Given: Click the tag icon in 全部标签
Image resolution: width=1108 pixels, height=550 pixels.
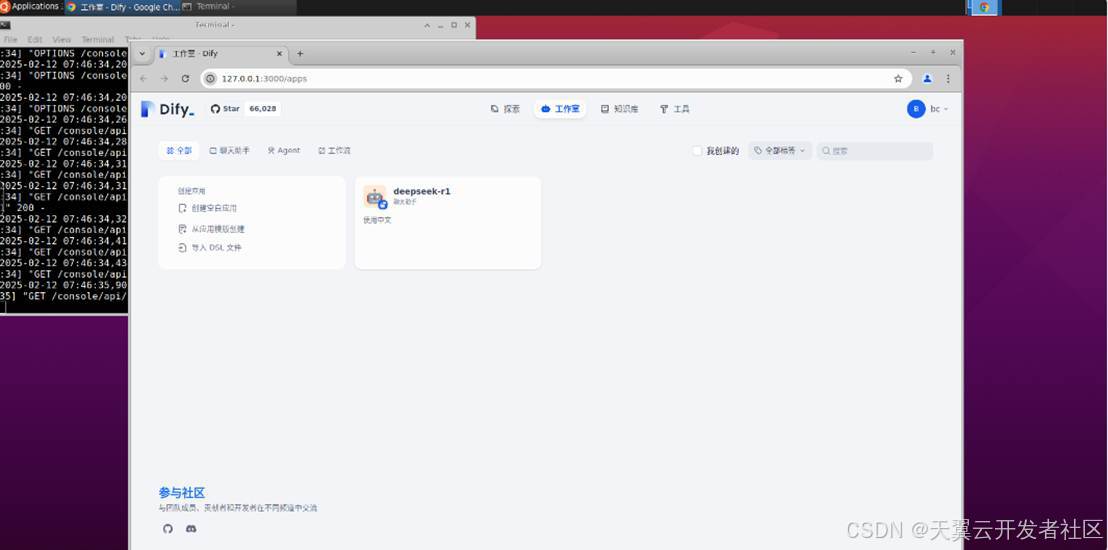Looking at the screenshot, I should tap(758, 151).
